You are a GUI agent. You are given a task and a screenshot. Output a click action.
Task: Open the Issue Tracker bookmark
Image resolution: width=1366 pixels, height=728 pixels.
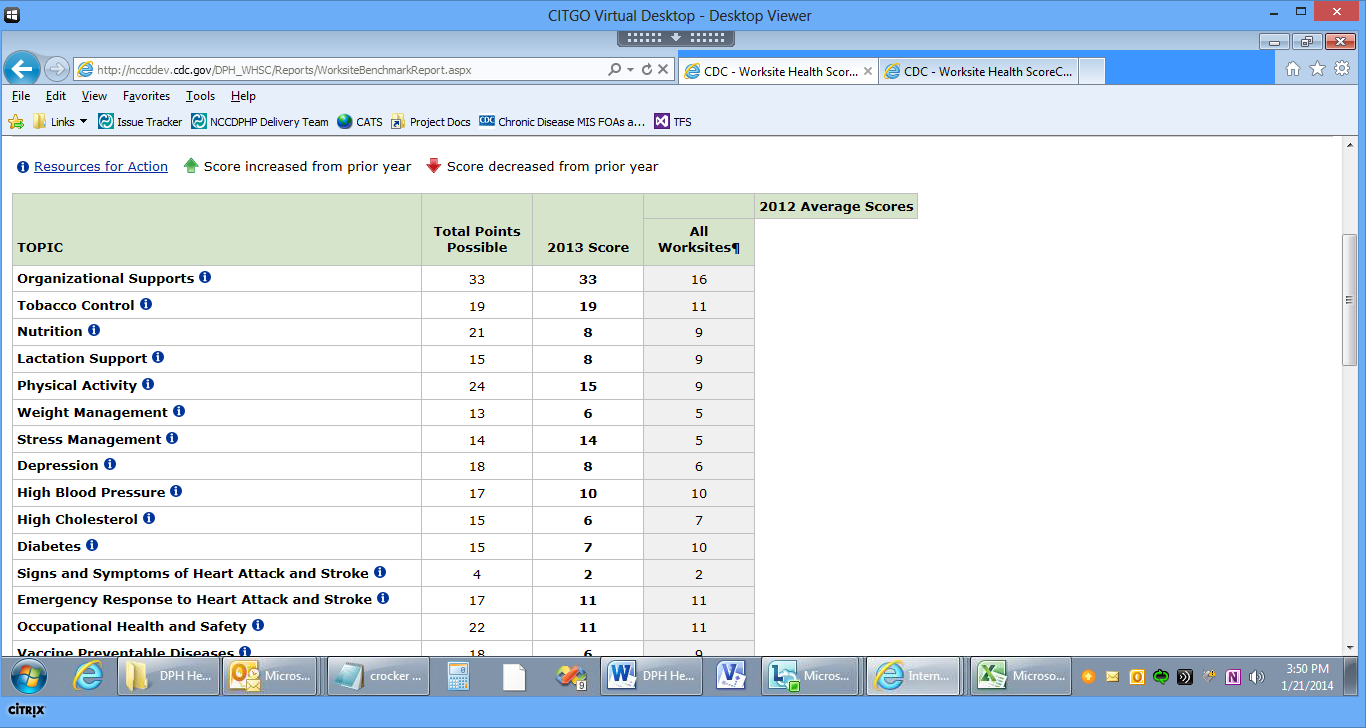(149, 122)
